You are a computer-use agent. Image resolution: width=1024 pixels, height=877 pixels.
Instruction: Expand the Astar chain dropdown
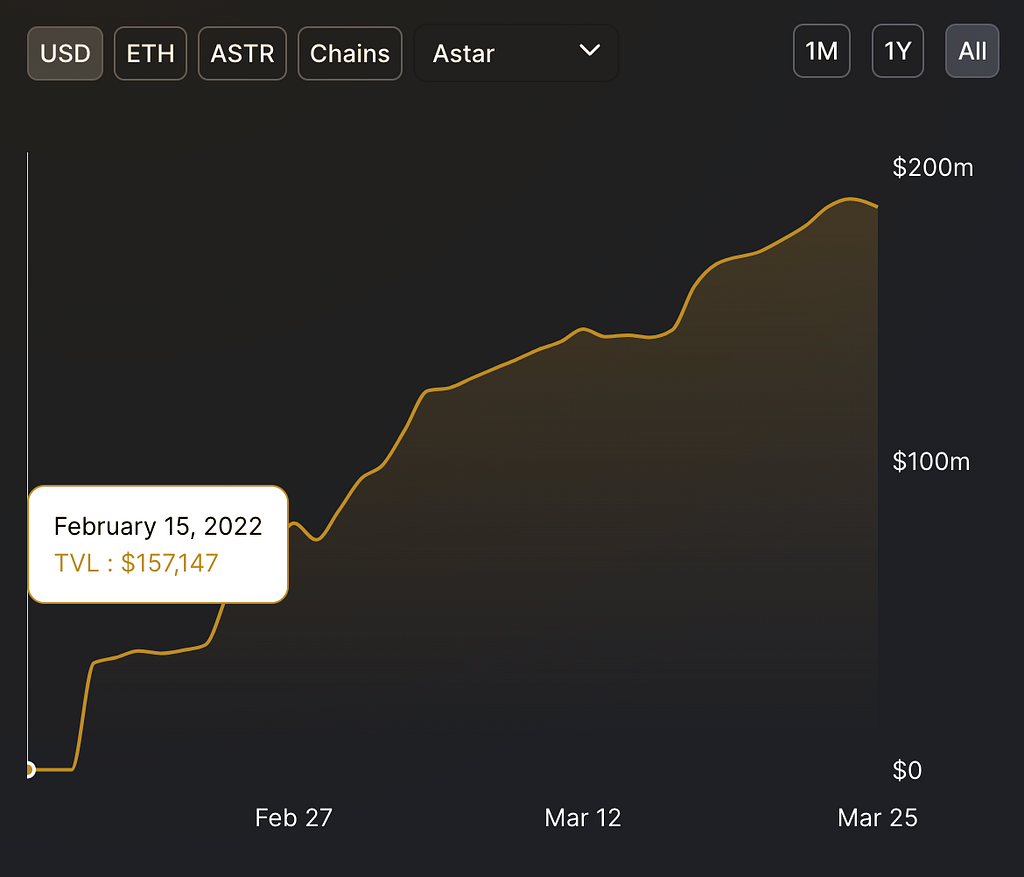pyautogui.click(x=516, y=53)
